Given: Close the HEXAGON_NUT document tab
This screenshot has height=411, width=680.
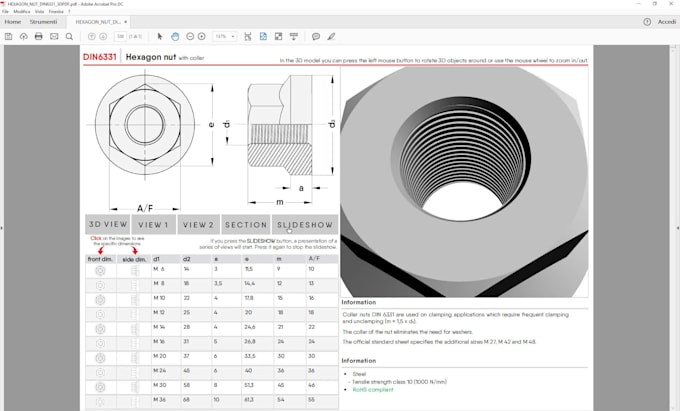Looking at the screenshot, I should [125, 21].
